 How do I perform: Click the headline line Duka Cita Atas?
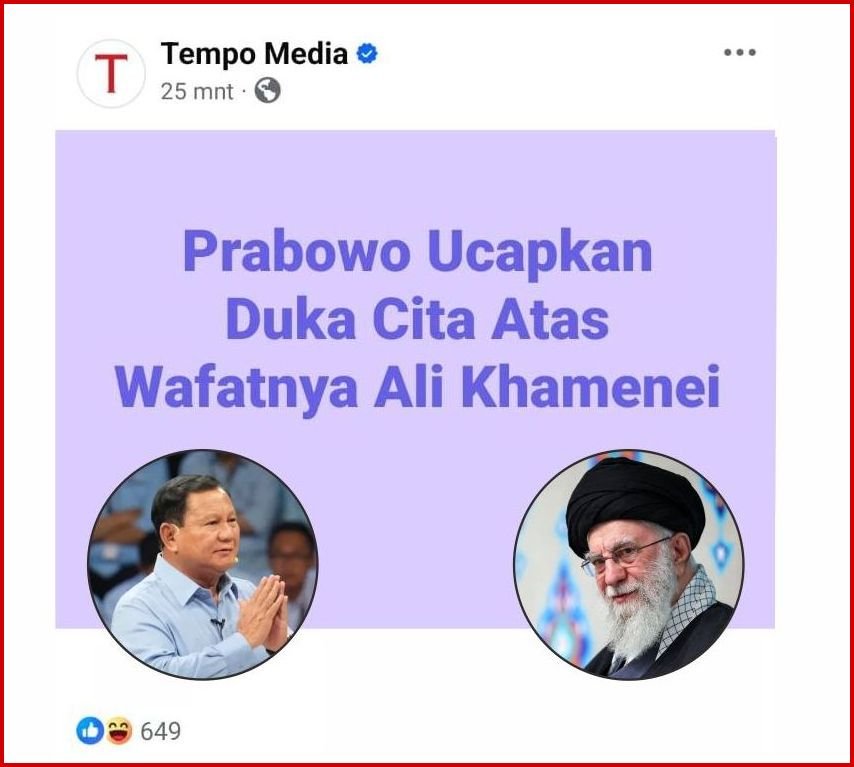click(417, 320)
